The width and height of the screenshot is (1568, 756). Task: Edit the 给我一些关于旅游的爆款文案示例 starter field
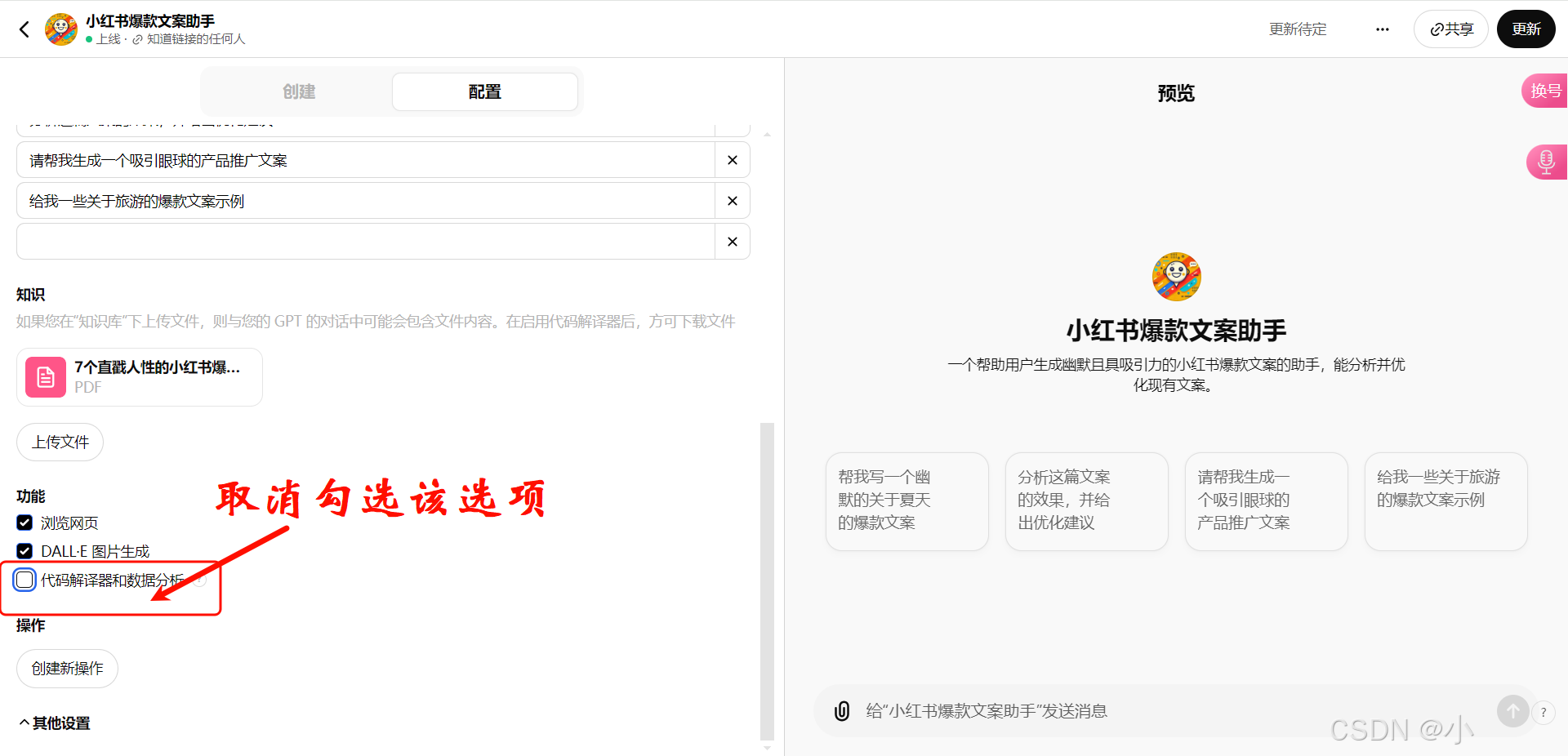point(366,201)
